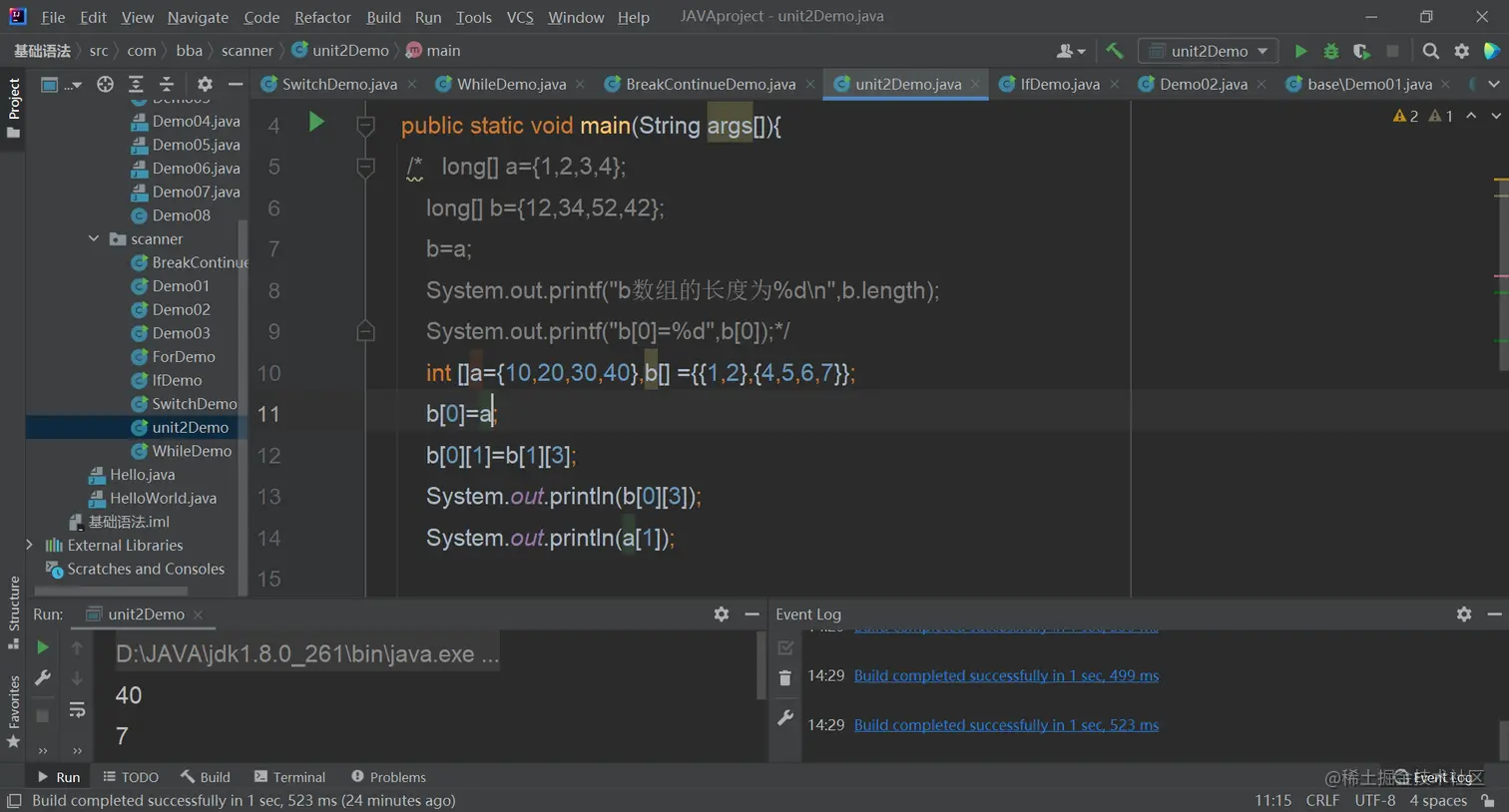Build the project with the hammer icon

click(x=1114, y=51)
